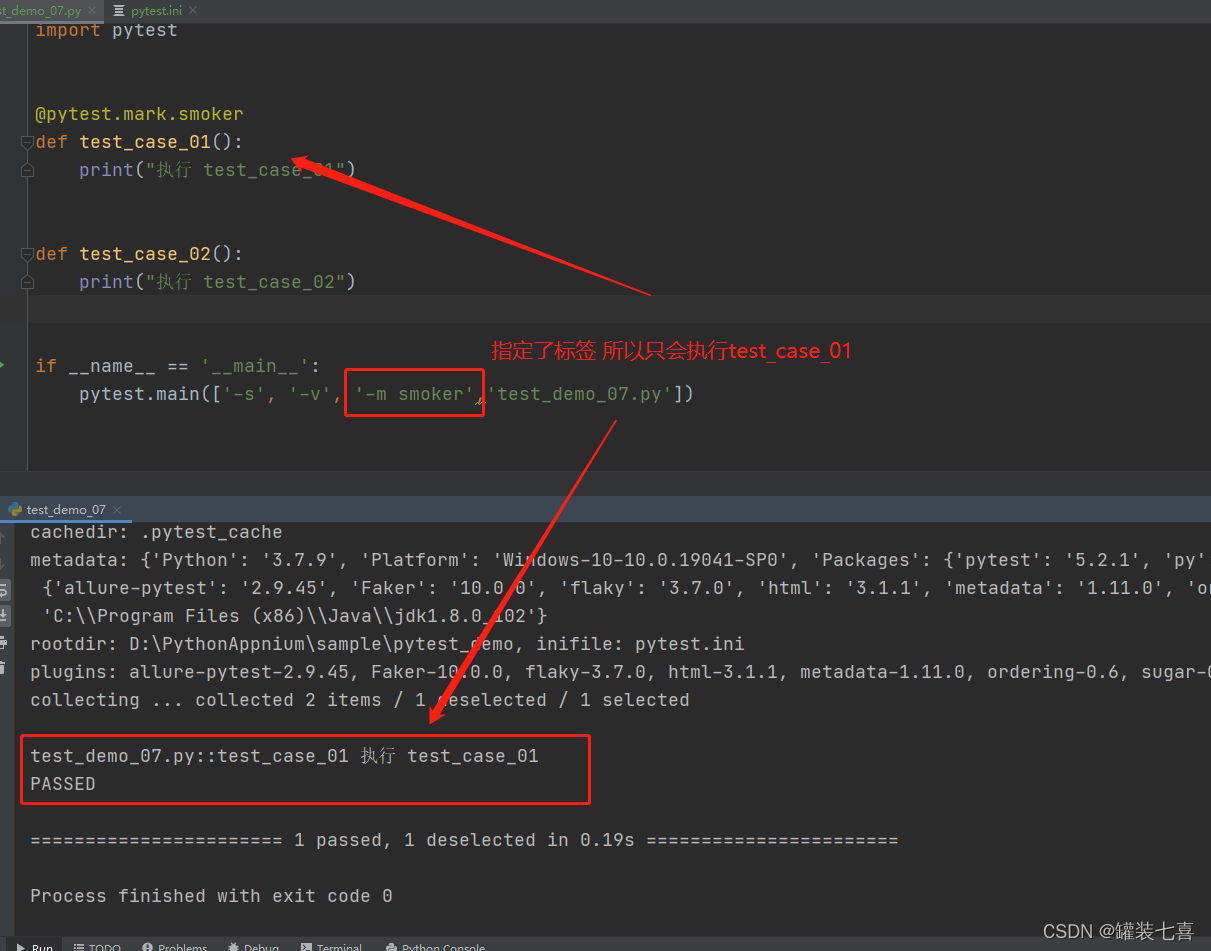Click the '-m smoker' argument string
Viewport: 1211px width, 951px height.
coord(415,394)
